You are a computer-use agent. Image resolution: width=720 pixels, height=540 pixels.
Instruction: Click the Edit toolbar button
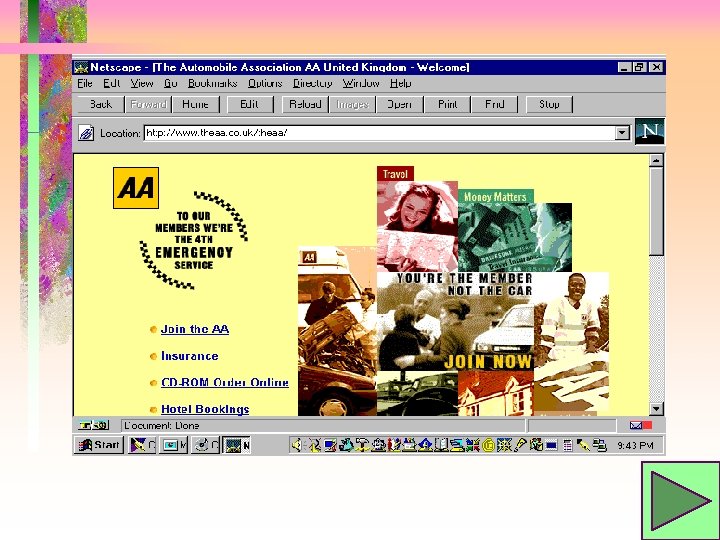(249, 104)
